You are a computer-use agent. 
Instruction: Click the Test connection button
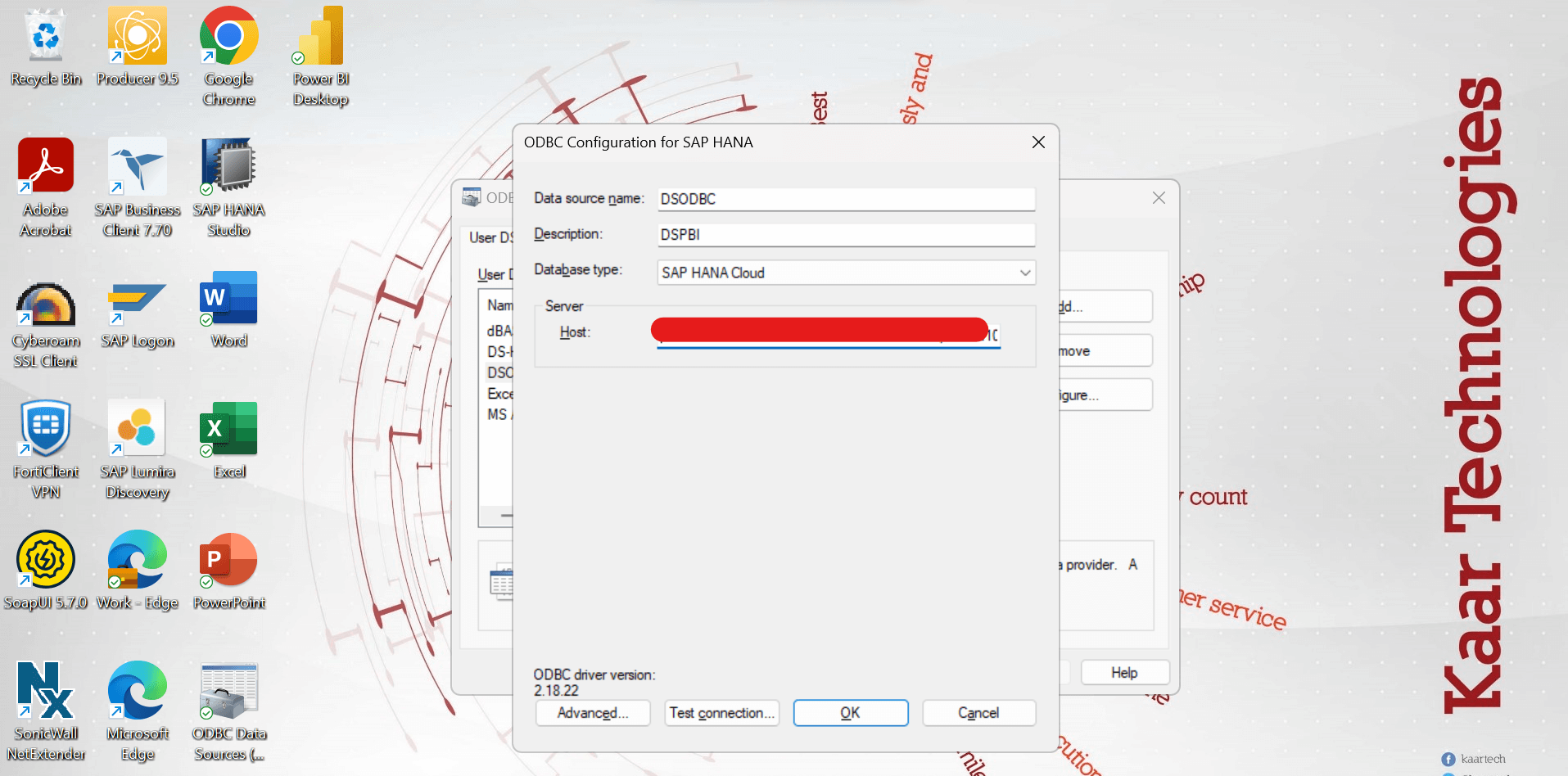click(721, 713)
